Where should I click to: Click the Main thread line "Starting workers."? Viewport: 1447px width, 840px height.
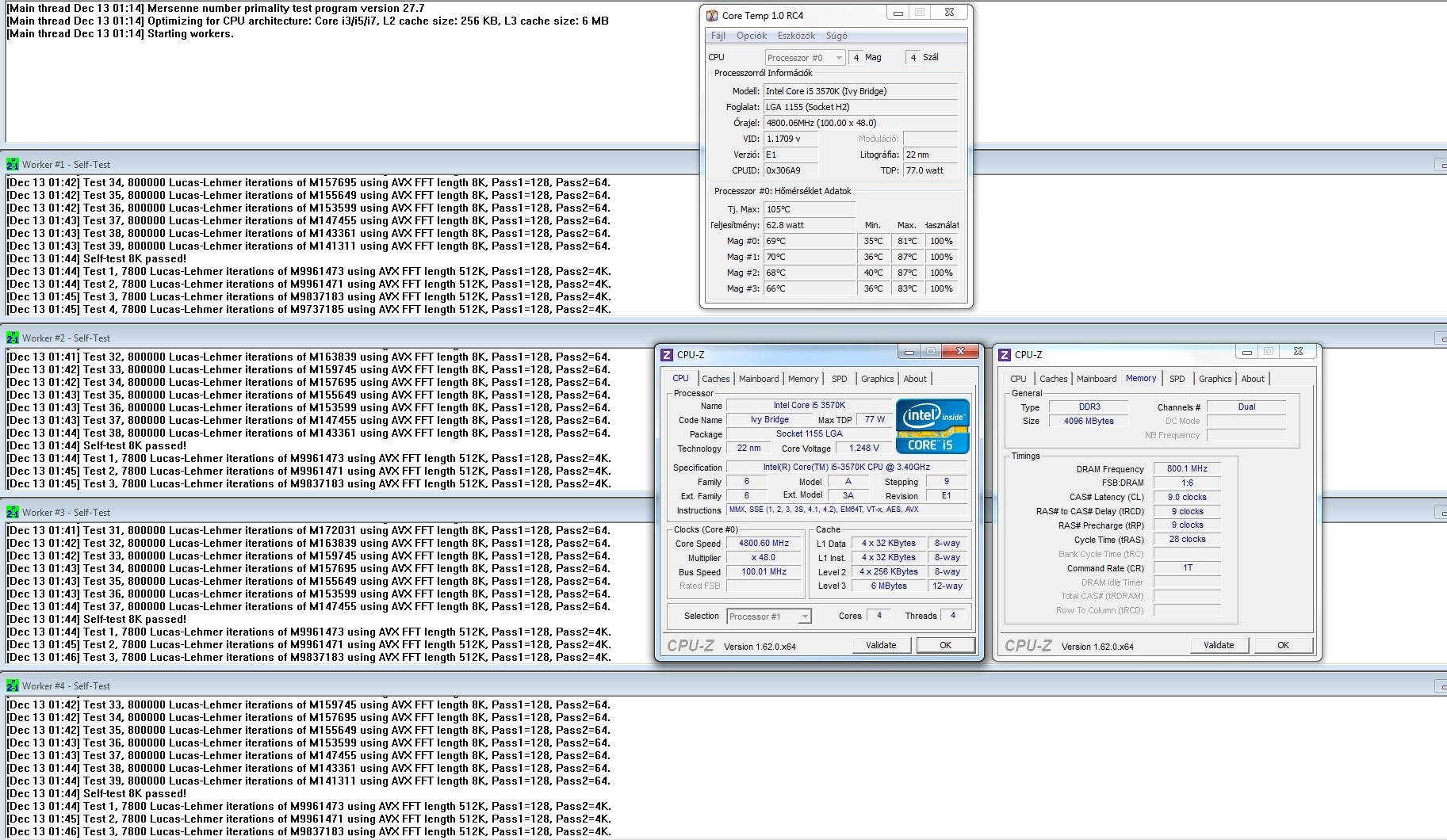(190, 34)
